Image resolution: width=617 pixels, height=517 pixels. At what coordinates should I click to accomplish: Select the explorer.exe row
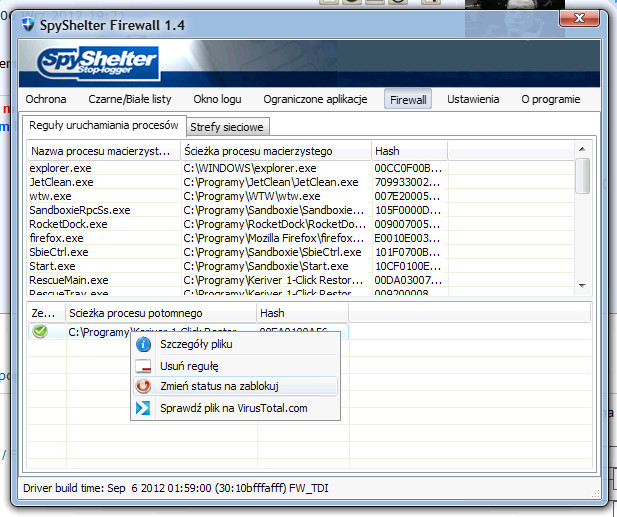coord(301,168)
